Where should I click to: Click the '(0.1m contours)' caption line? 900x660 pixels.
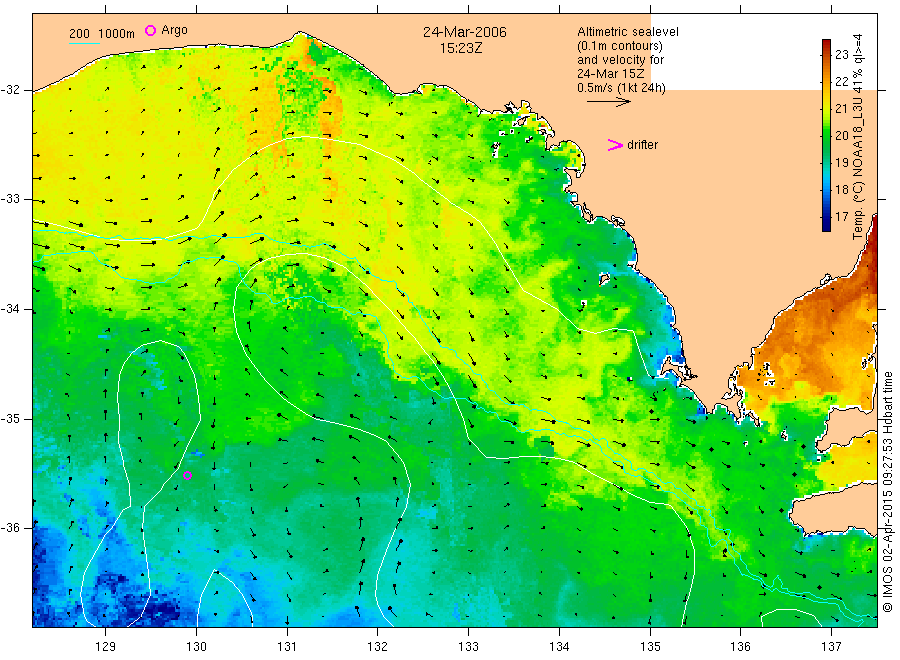[x=620, y=46]
